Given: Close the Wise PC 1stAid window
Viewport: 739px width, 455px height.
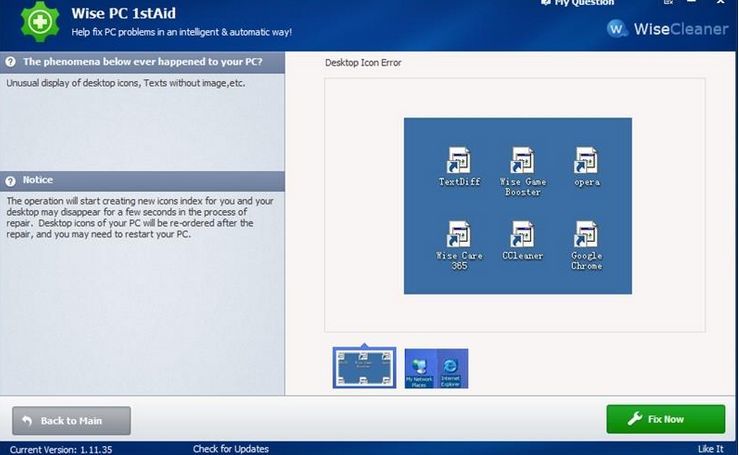Looking at the screenshot, I should [721, 2].
